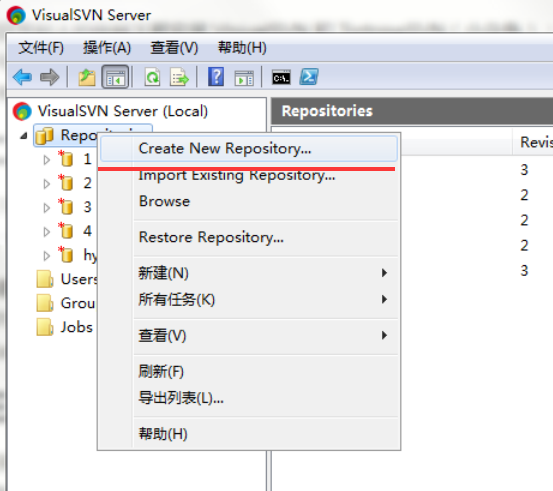Viewport: 553px width, 491px height.
Task: Toggle the Show/Hide Action Pane icon
Action: click(244, 78)
